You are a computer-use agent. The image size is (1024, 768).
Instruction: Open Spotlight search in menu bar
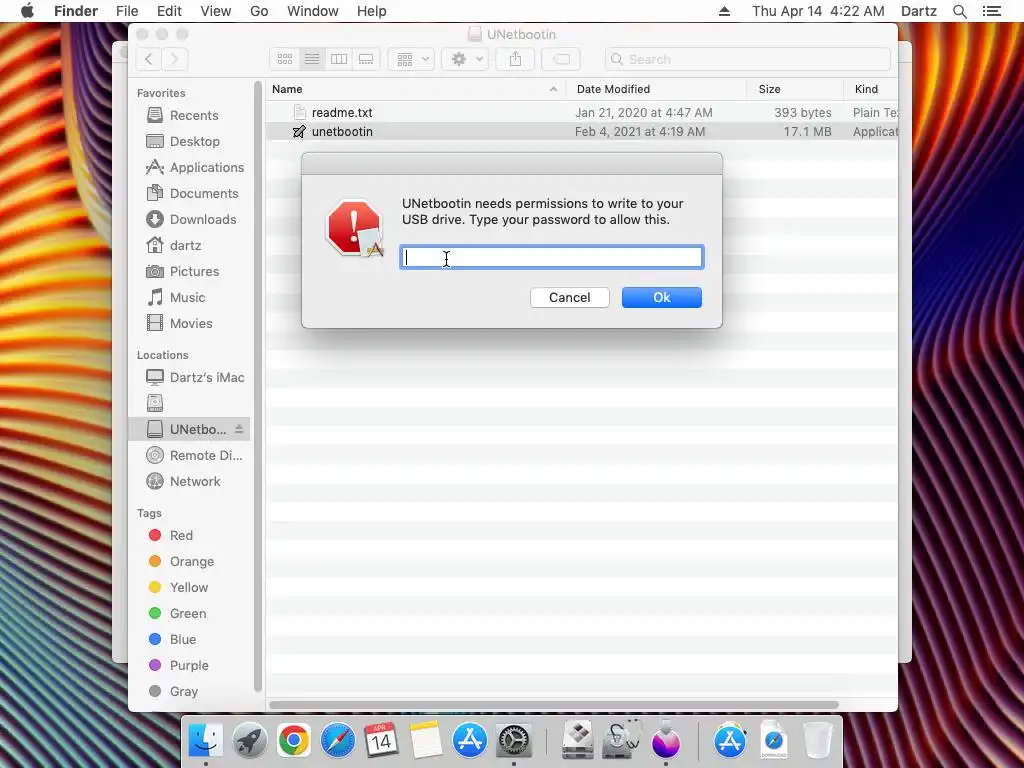960,11
